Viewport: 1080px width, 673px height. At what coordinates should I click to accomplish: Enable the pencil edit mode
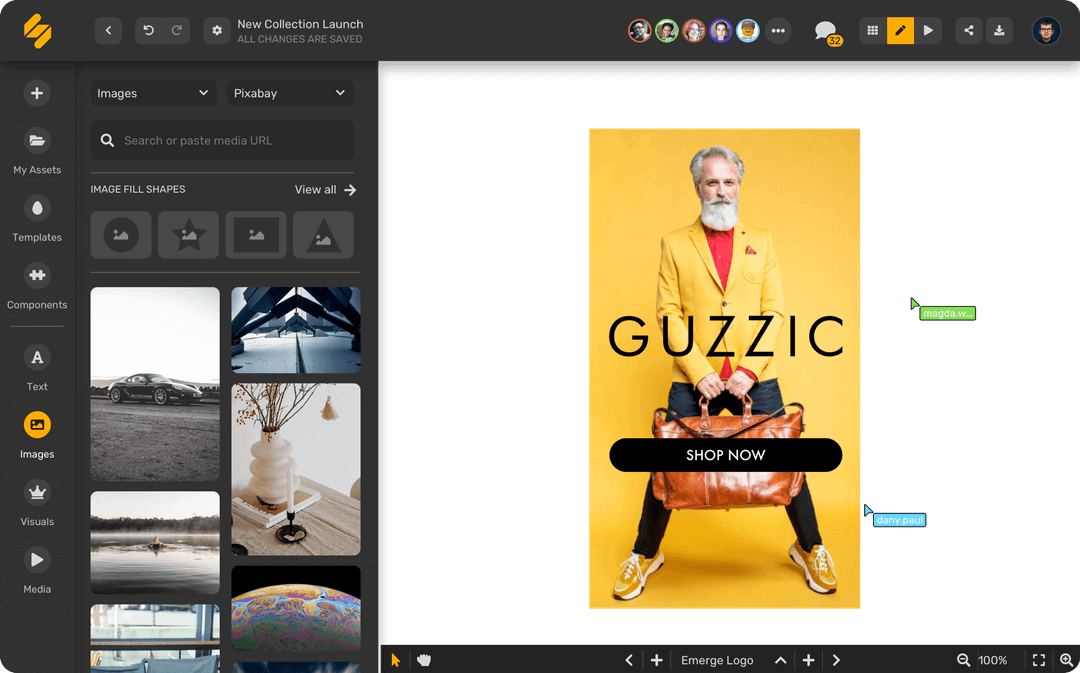pyautogui.click(x=900, y=31)
